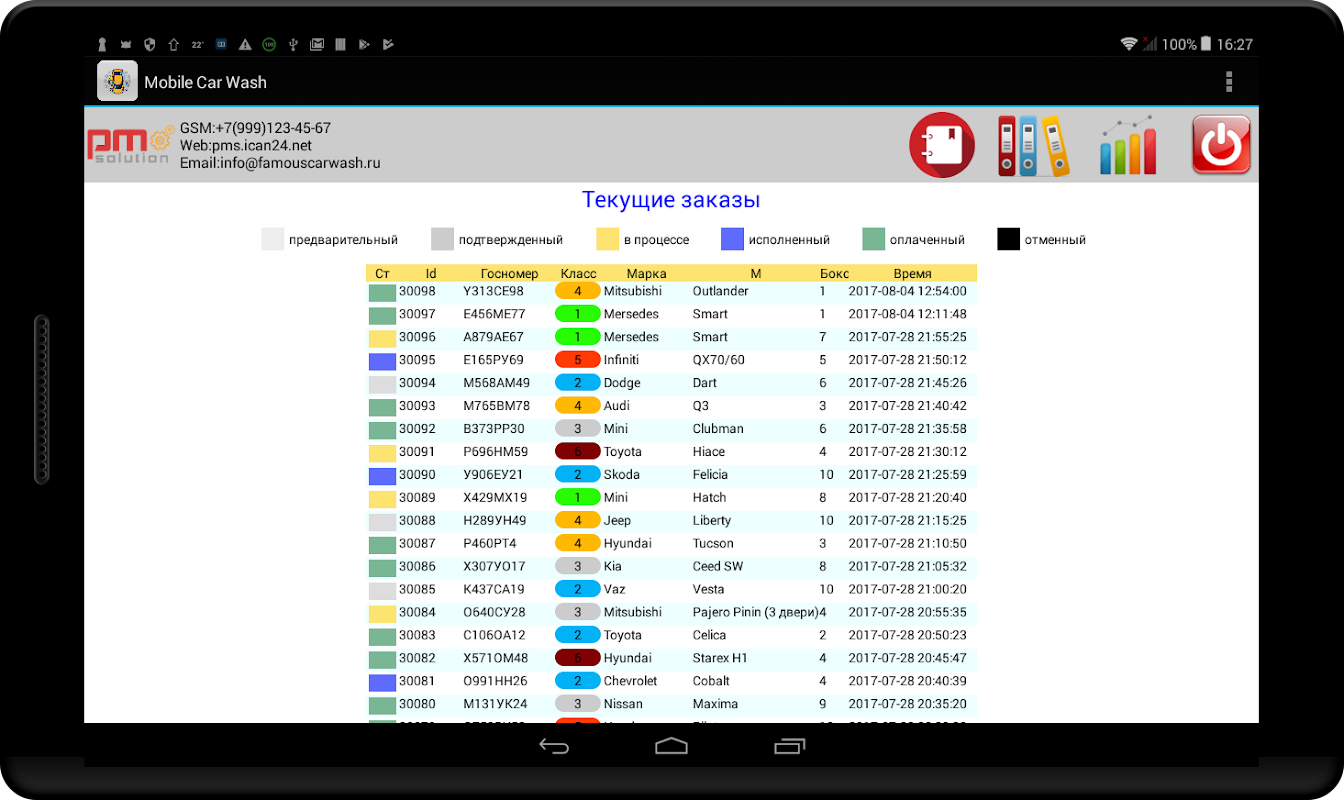This screenshot has width=1344, height=800.
Task: Click the оплаченный green legend swatch
Action: (874, 239)
